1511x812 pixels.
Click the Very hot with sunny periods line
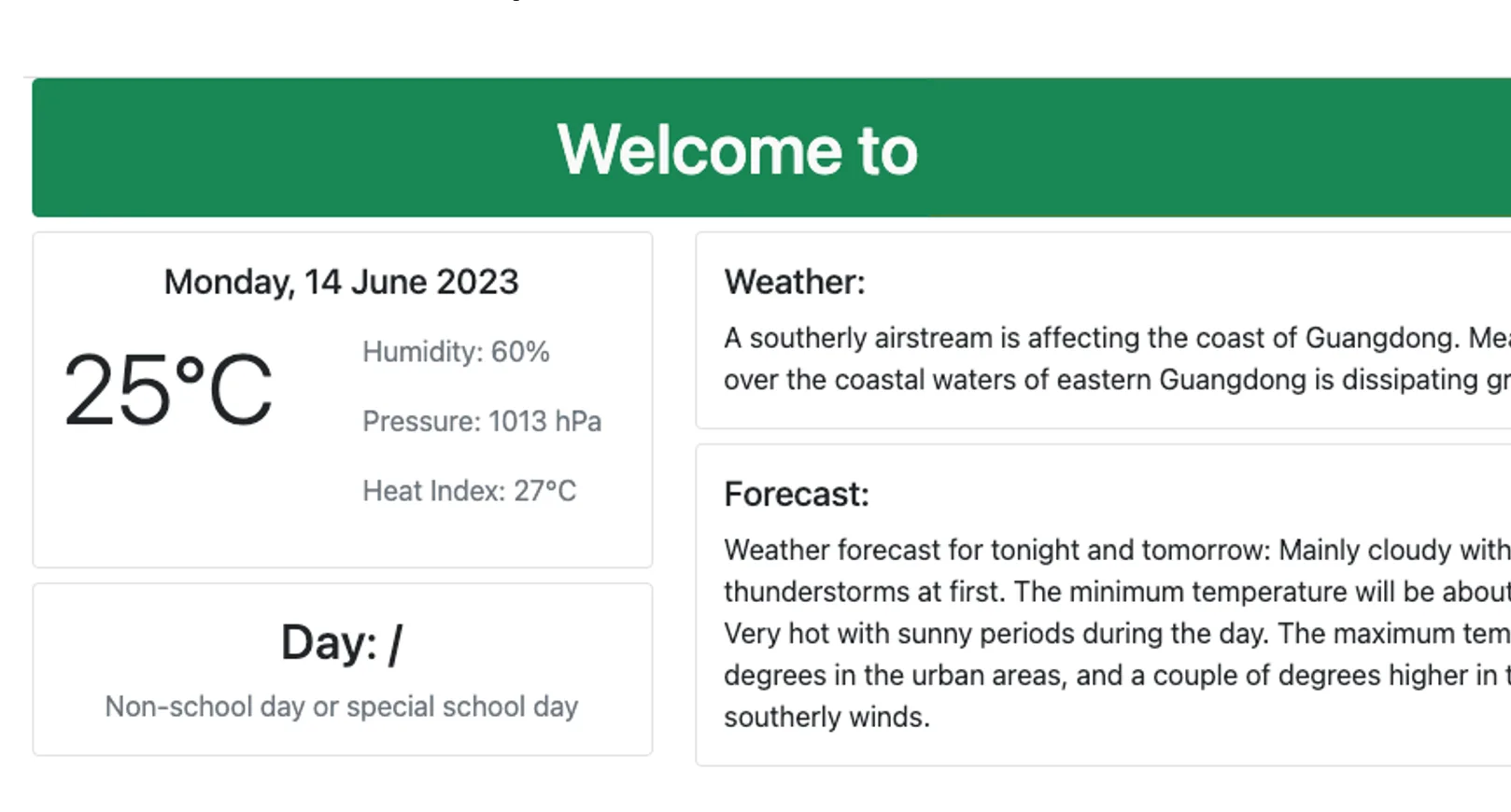pos(1117,634)
